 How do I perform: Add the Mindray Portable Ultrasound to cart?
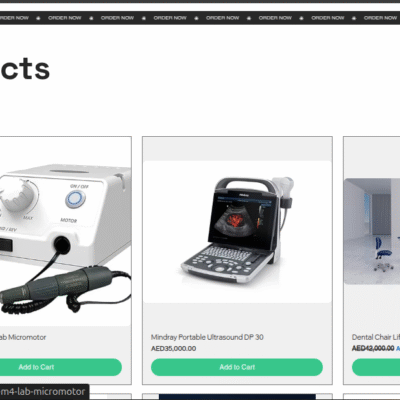[237, 367]
